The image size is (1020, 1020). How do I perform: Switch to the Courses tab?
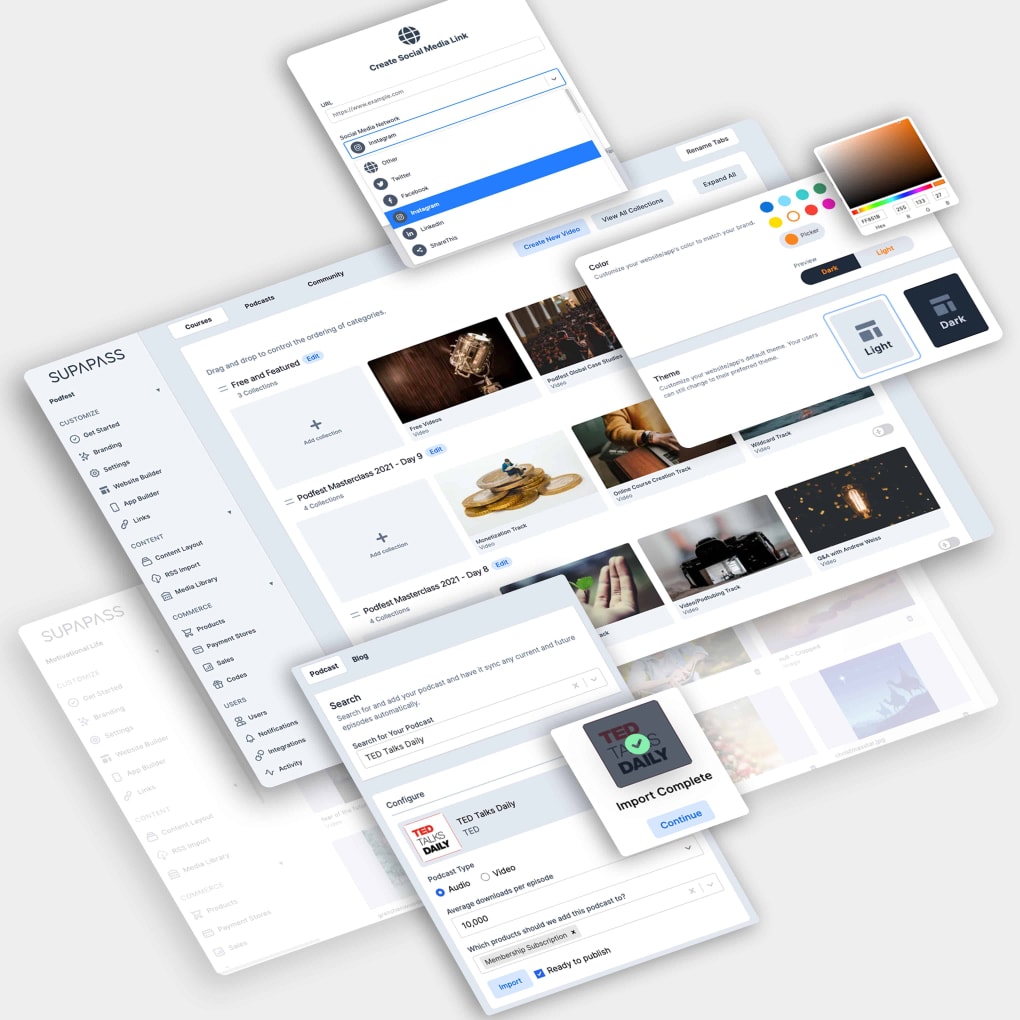198,323
